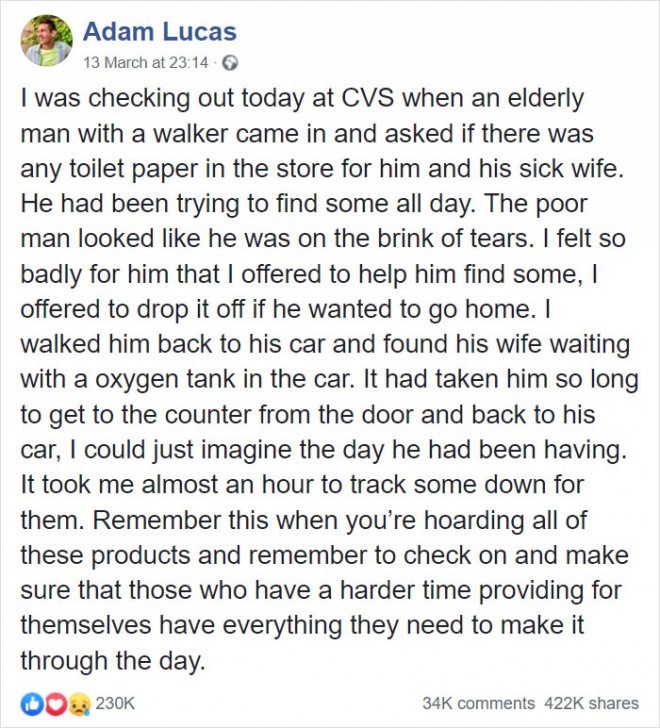
Task: Open the 34K comments link
Action: [x=479, y=703]
